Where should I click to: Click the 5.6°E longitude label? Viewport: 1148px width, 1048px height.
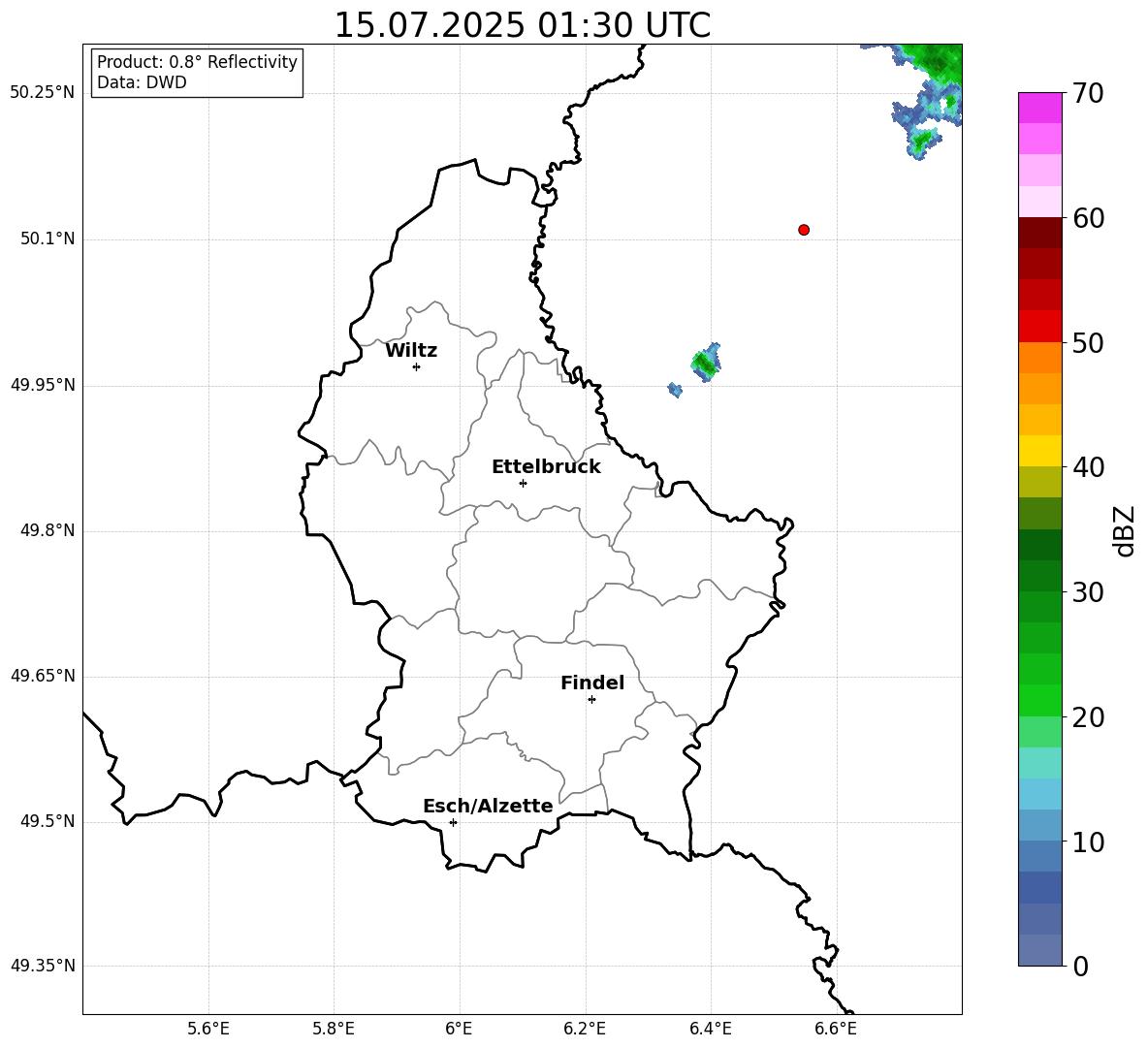[208, 1029]
